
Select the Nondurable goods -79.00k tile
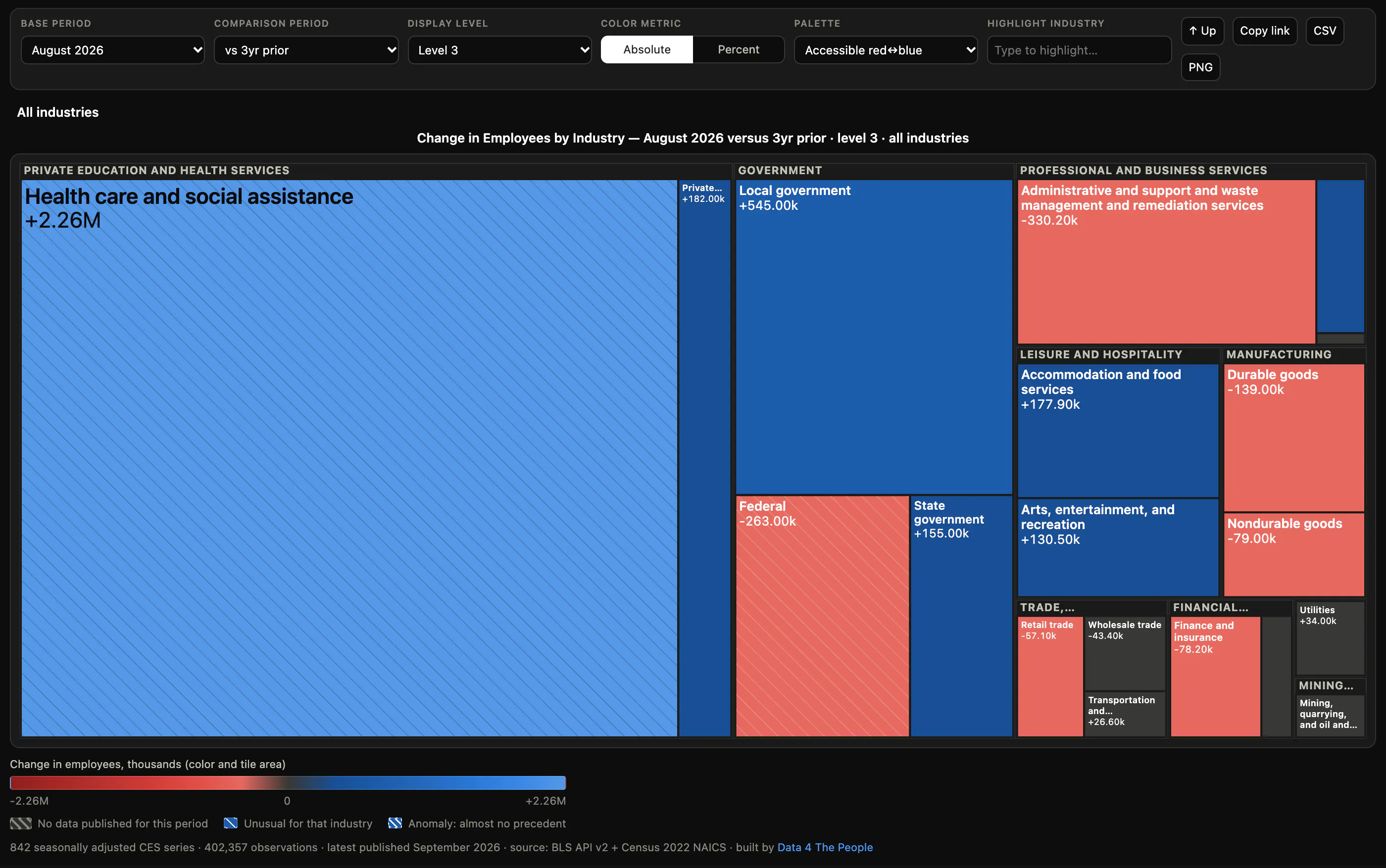[x=1294, y=555]
